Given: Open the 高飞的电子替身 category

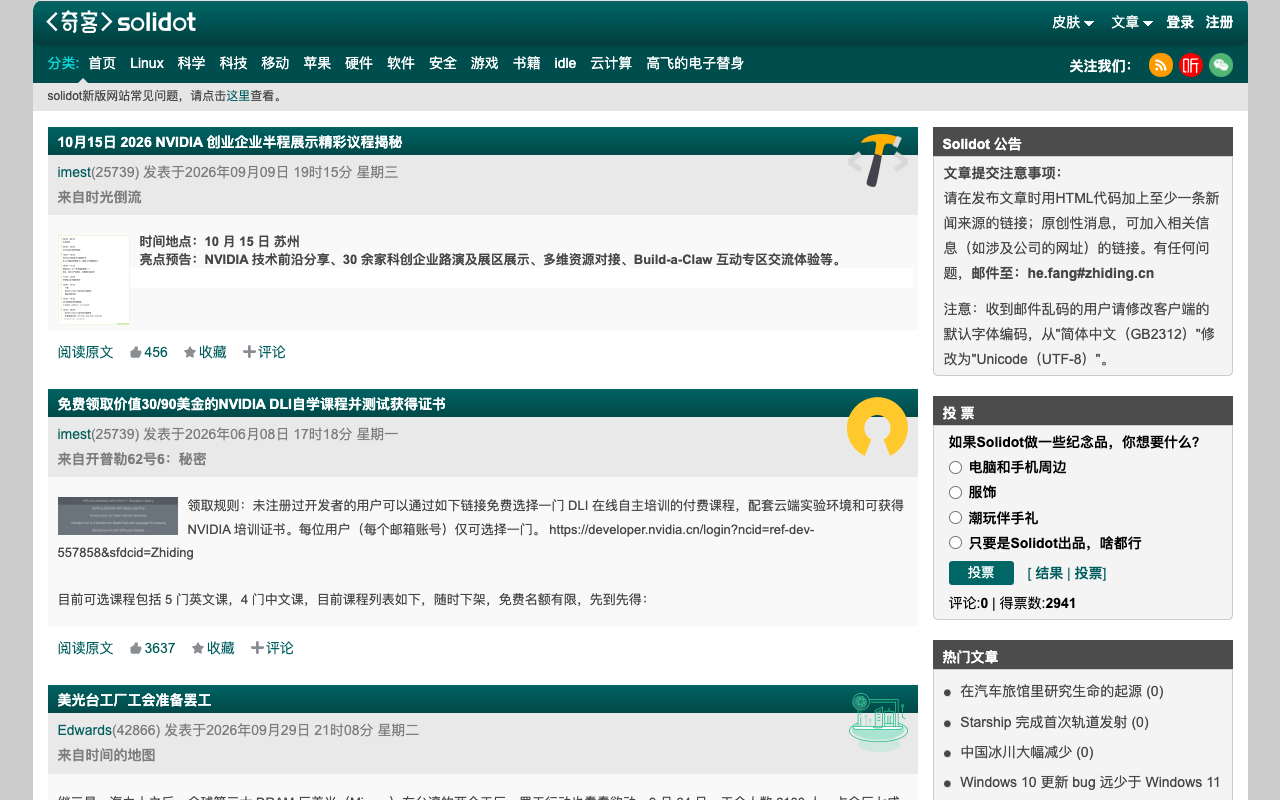Looking at the screenshot, I should pyautogui.click(x=695, y=63).
